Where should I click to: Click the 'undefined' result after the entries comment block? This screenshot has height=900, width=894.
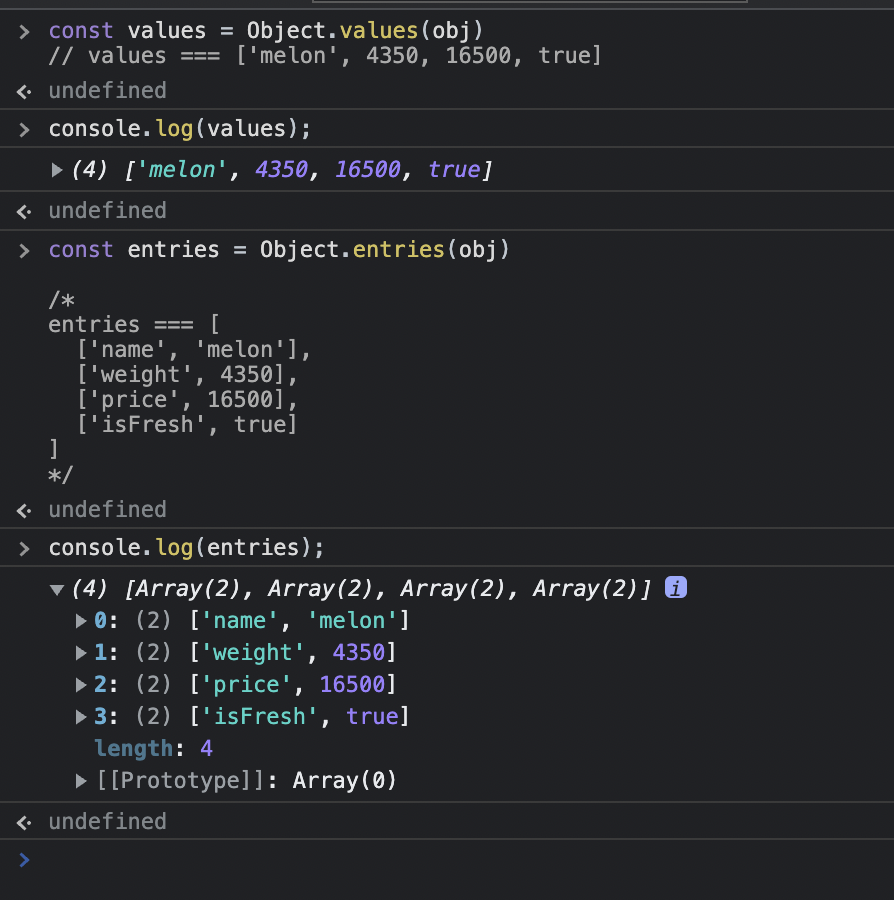(108, 510)
